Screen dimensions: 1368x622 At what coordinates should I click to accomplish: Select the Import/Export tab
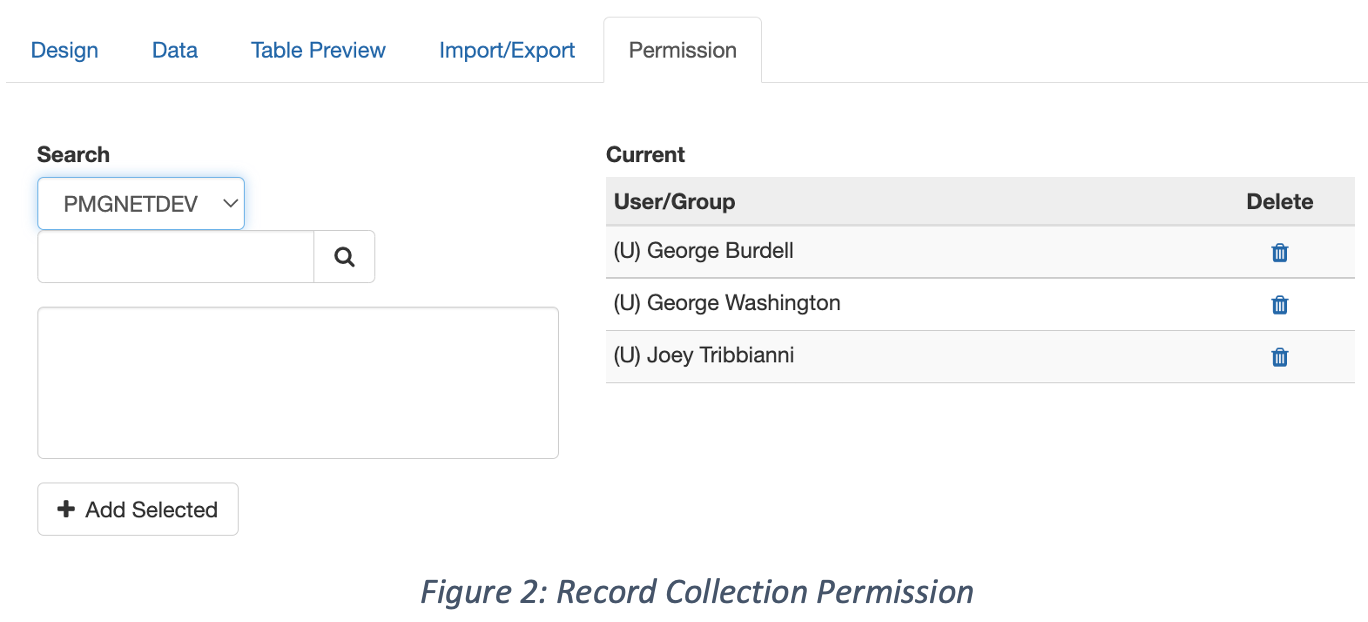[x=507, y=50]
